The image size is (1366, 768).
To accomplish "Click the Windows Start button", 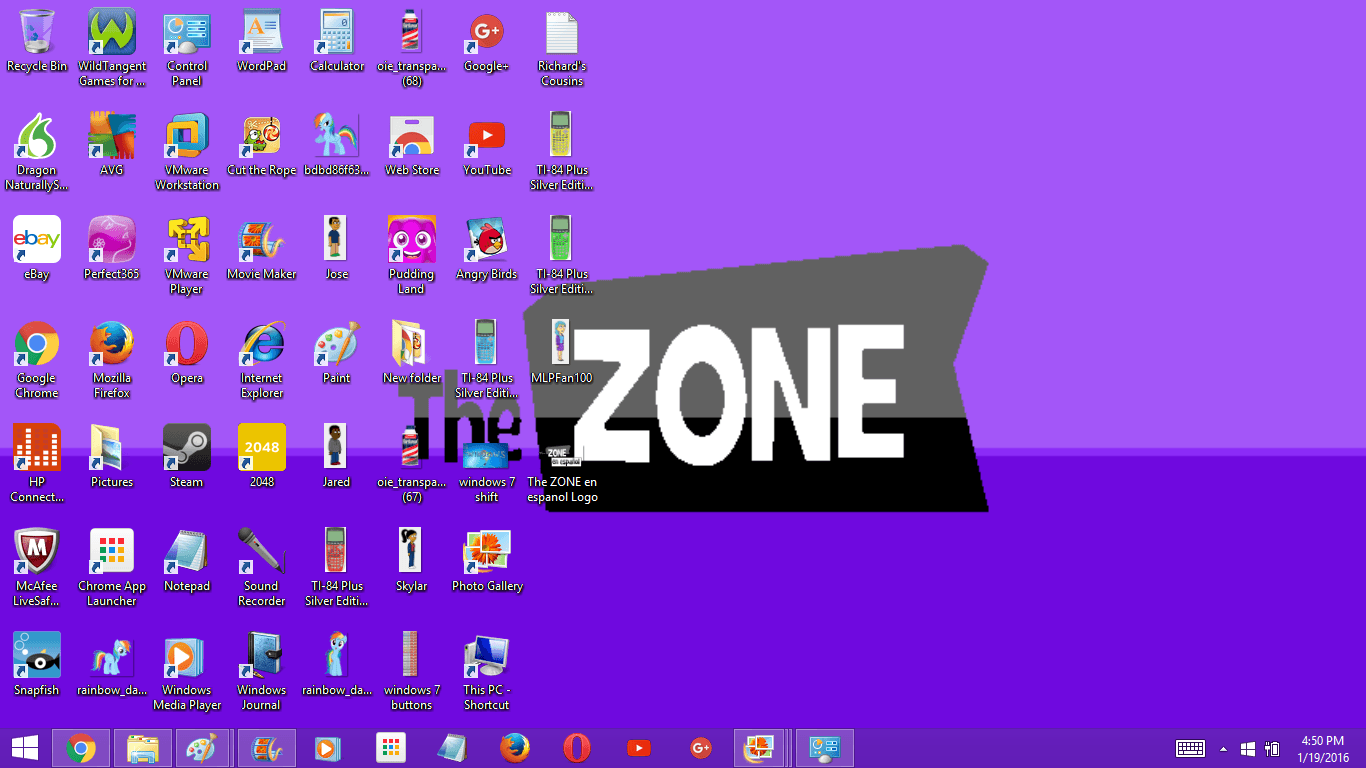I will point(24,748).
